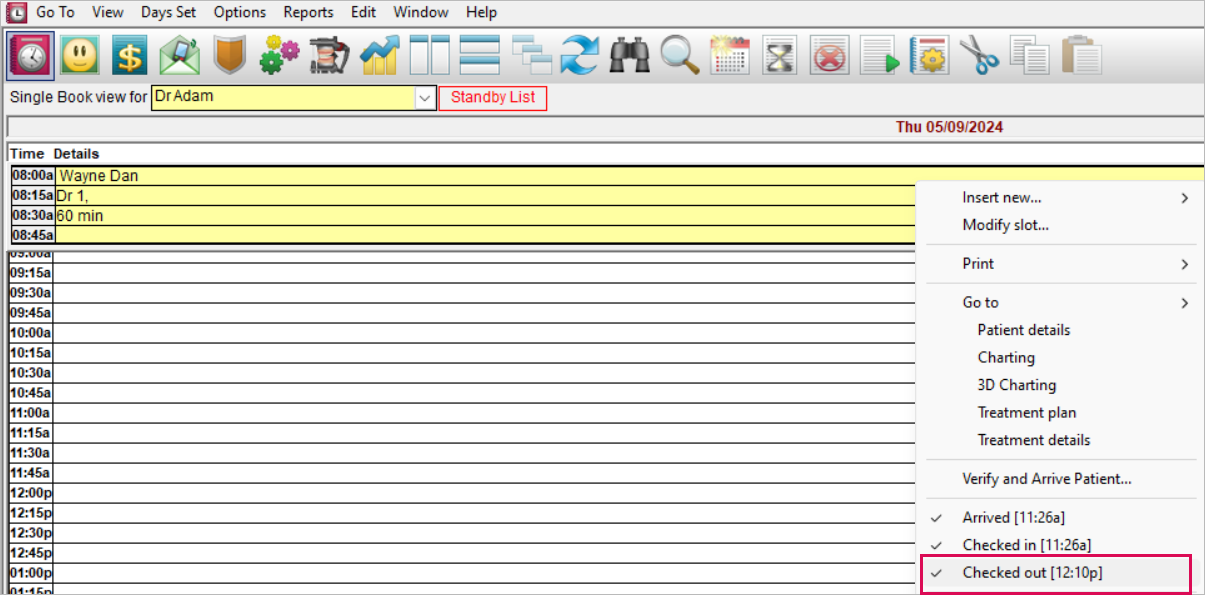Click the magnifying glass search icon
Viewport: 1205px width, 595px height.
(x=680, y=55)
